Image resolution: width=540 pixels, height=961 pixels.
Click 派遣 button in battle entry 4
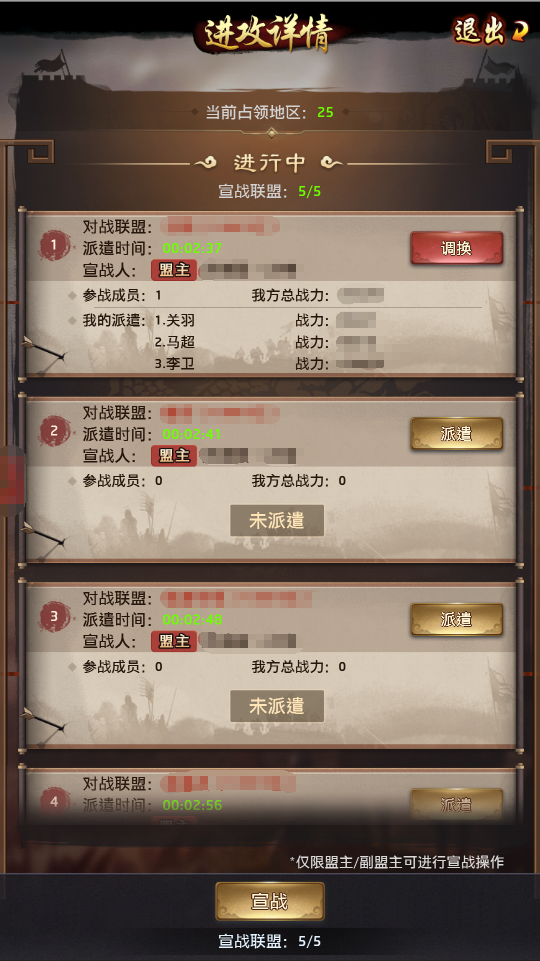point(457,805)
